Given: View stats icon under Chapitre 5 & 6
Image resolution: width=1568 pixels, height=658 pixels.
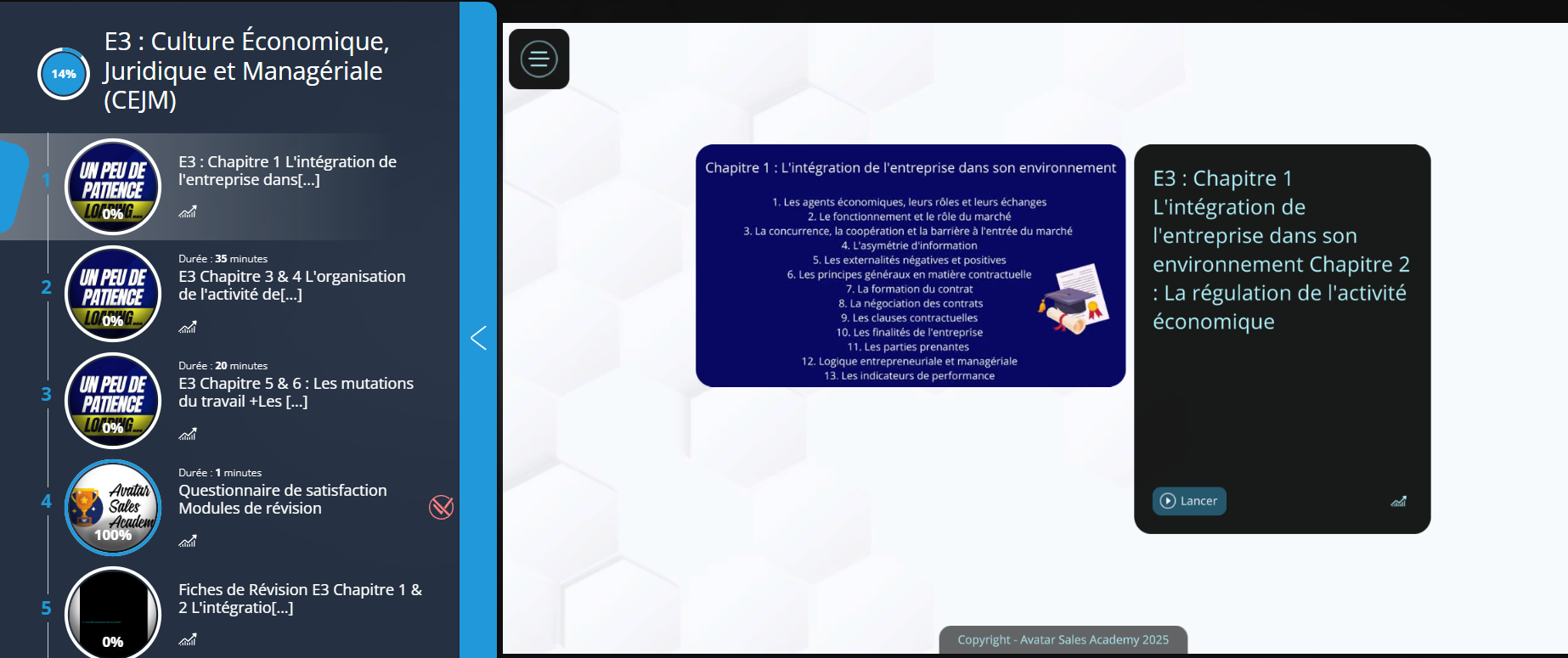Looking at the screenshot, I should (x=188, y=434).
